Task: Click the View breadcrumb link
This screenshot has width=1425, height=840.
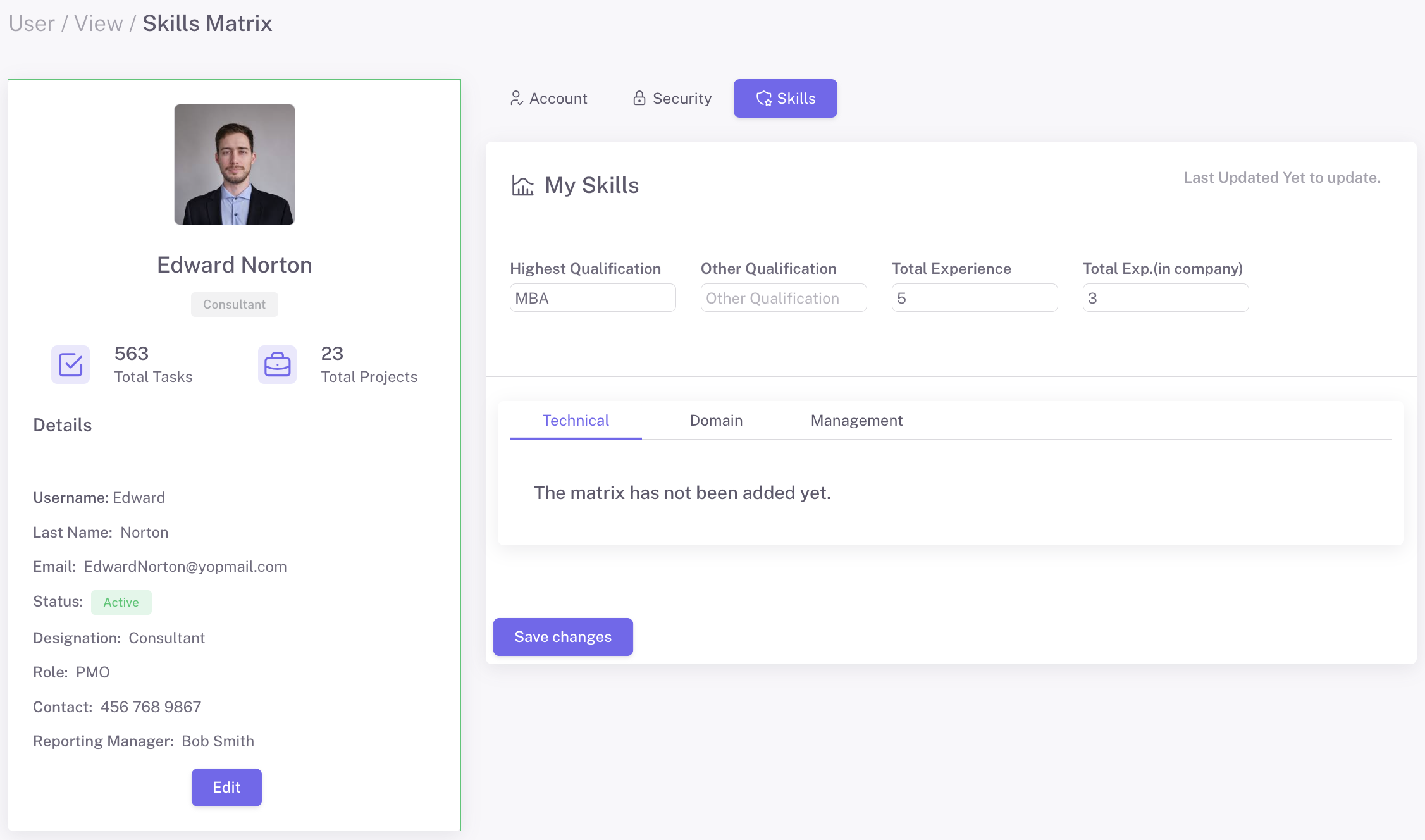Action: [x=99, y=23]
